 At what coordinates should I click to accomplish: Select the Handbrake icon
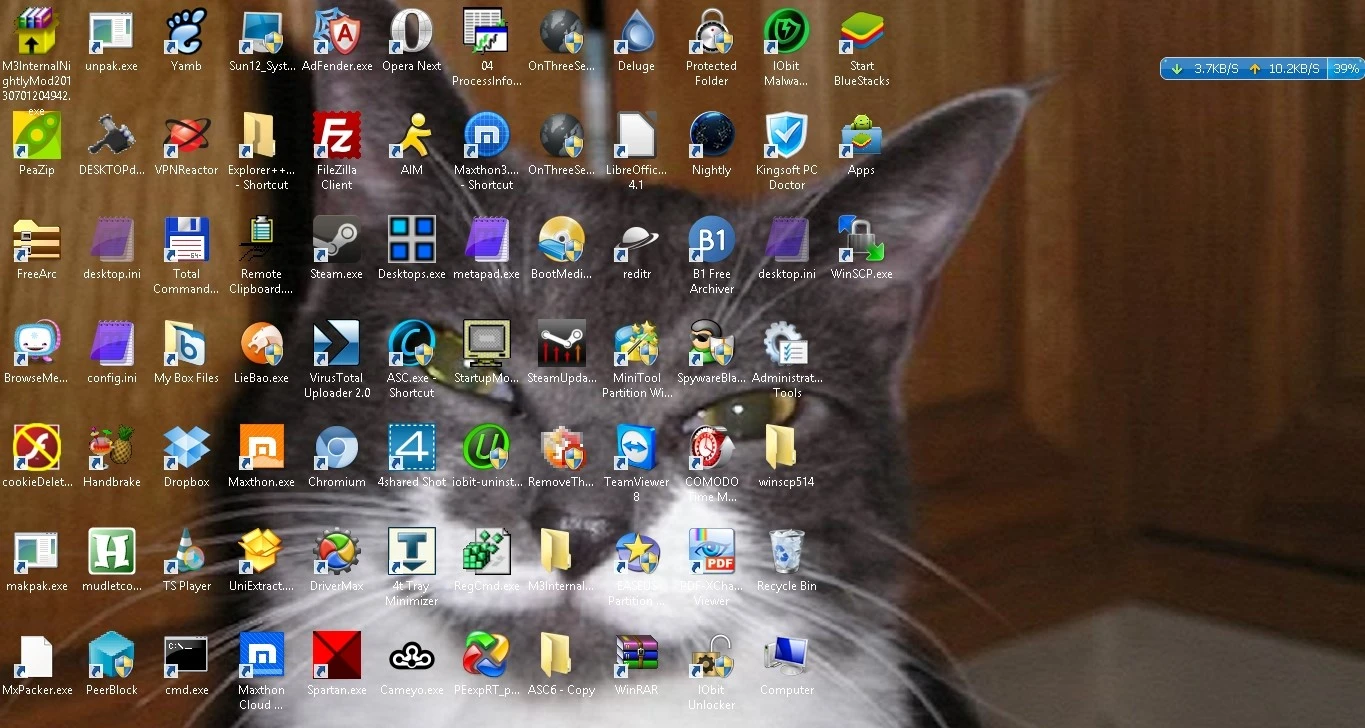[112, 447]
